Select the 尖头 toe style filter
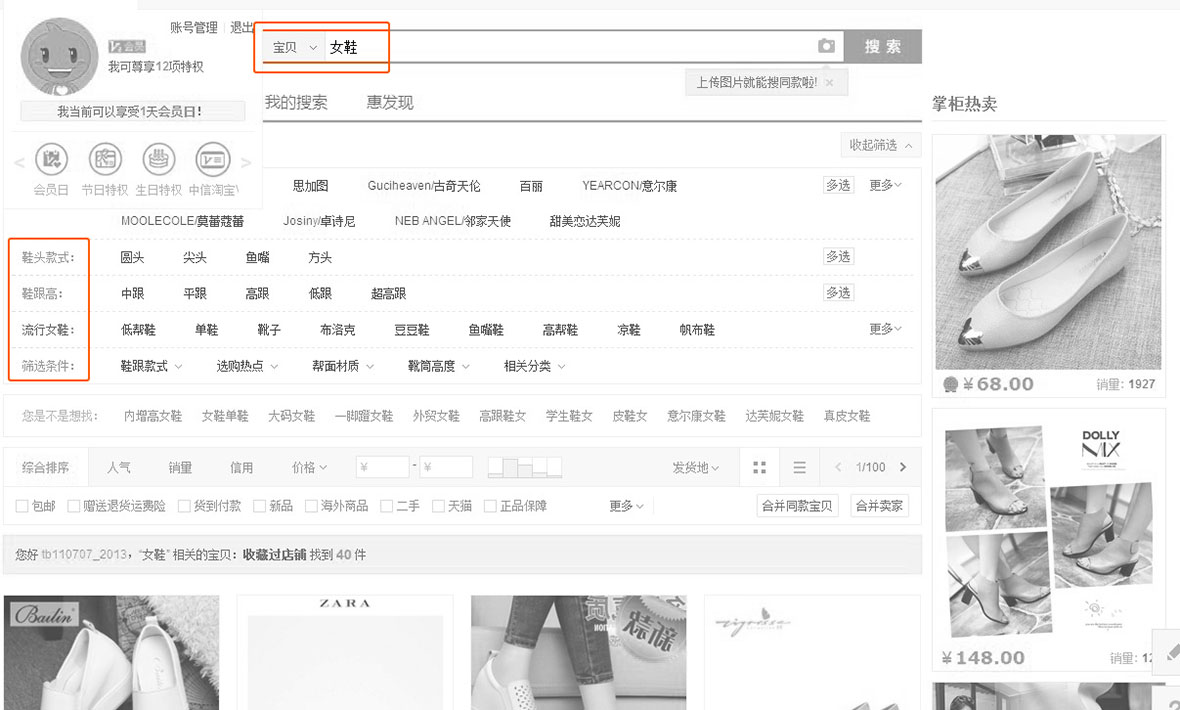This screenshot has height=710, width=1180. click(195, 257)
